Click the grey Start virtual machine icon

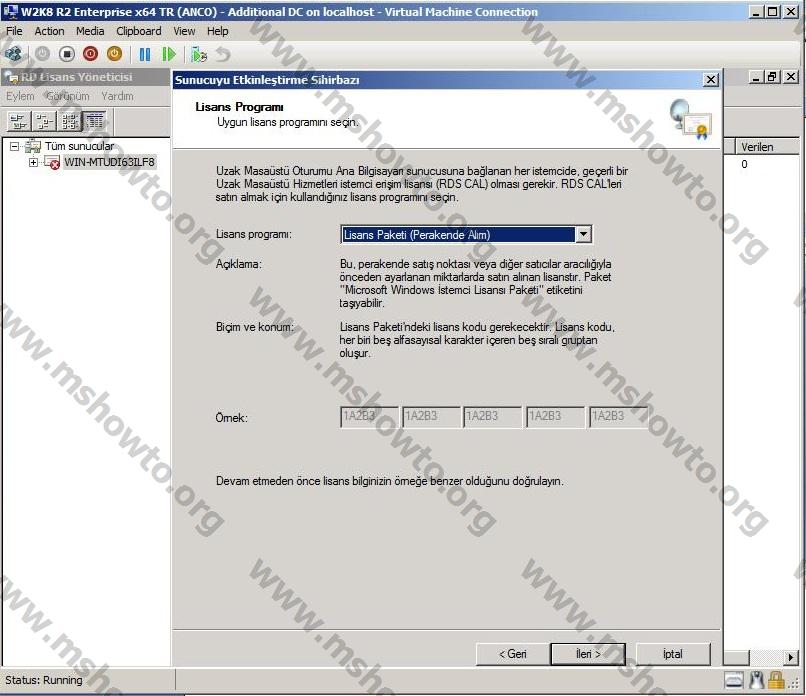[42, 53]
